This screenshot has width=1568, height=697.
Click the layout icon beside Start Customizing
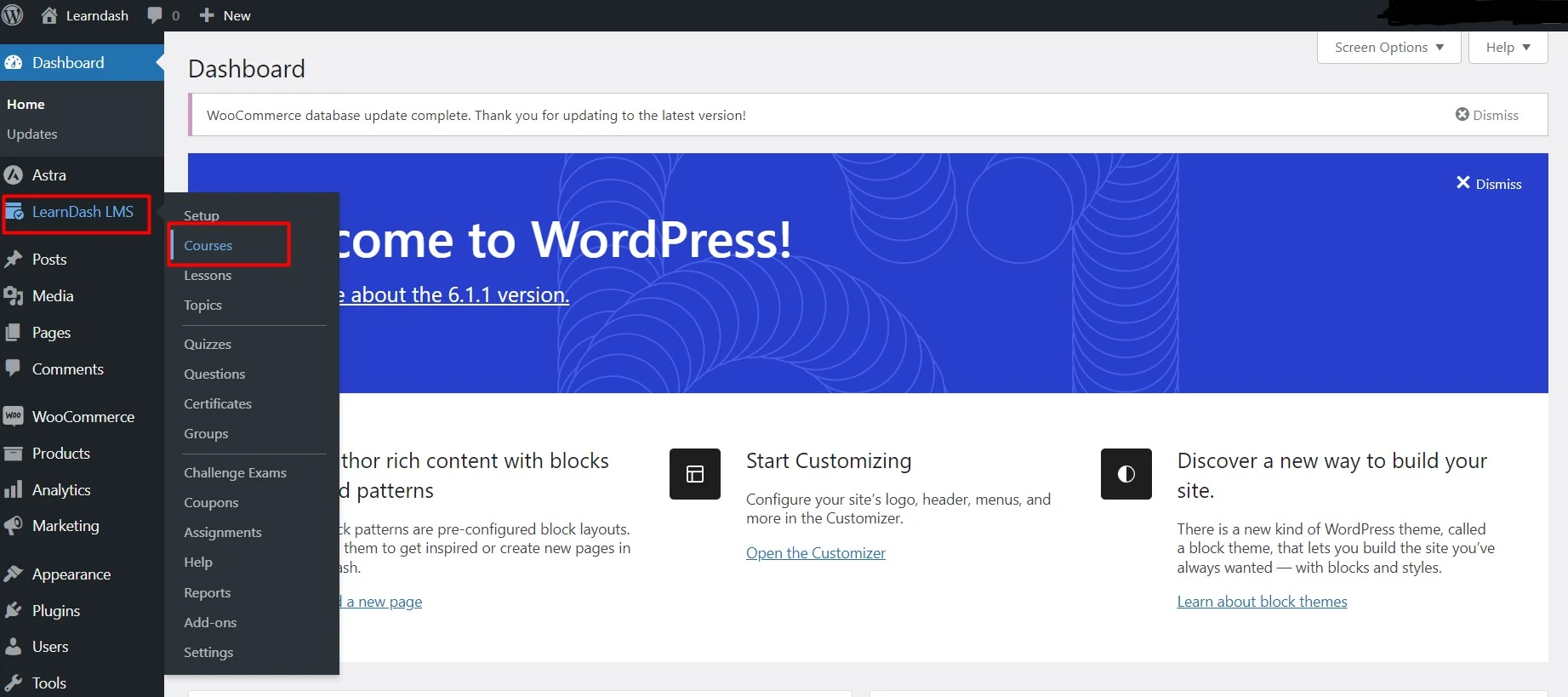(695, 474)
